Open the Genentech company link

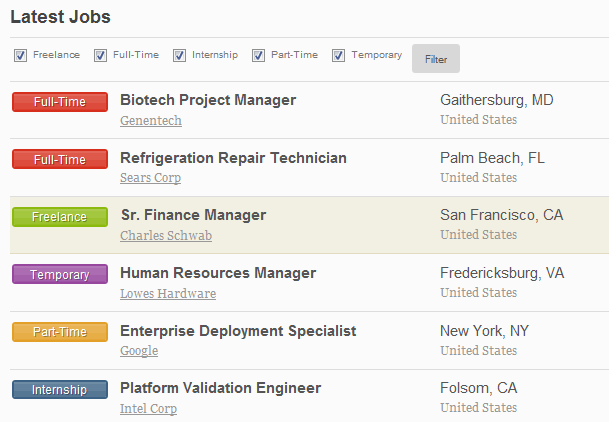click(x=151, y=121)
